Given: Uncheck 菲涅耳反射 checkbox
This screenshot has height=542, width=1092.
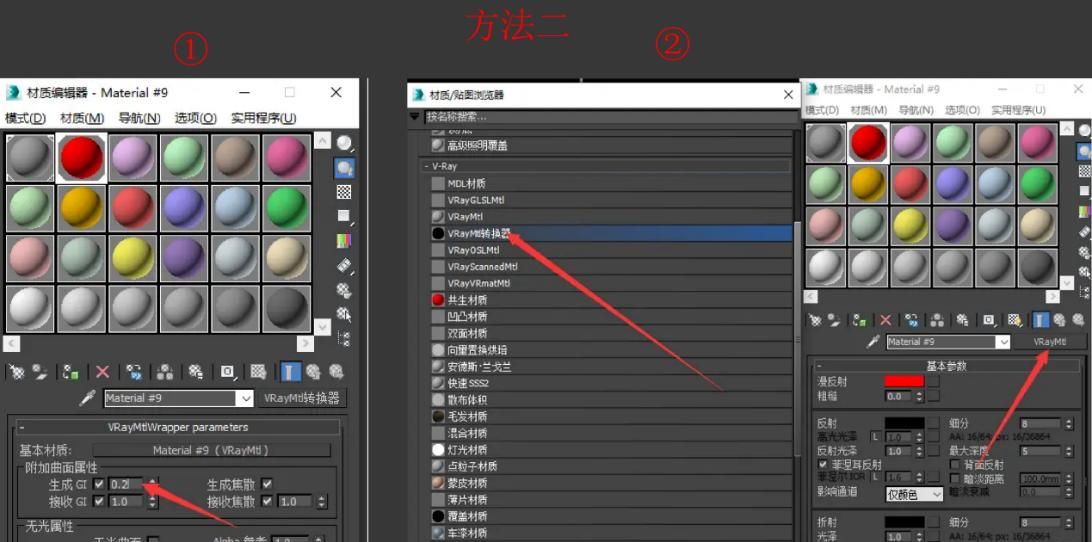Looking at the screenshot, I should point(824,464).
